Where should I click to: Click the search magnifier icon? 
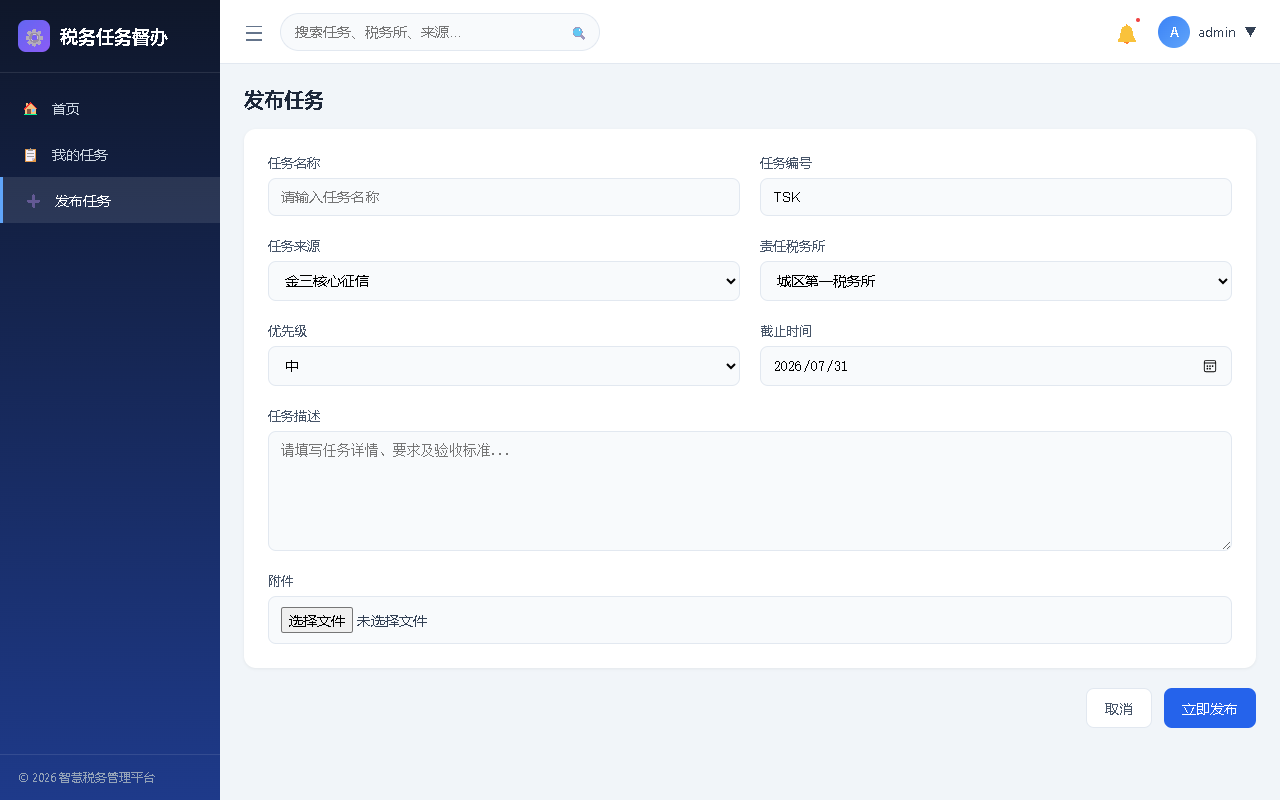(579, 33)
